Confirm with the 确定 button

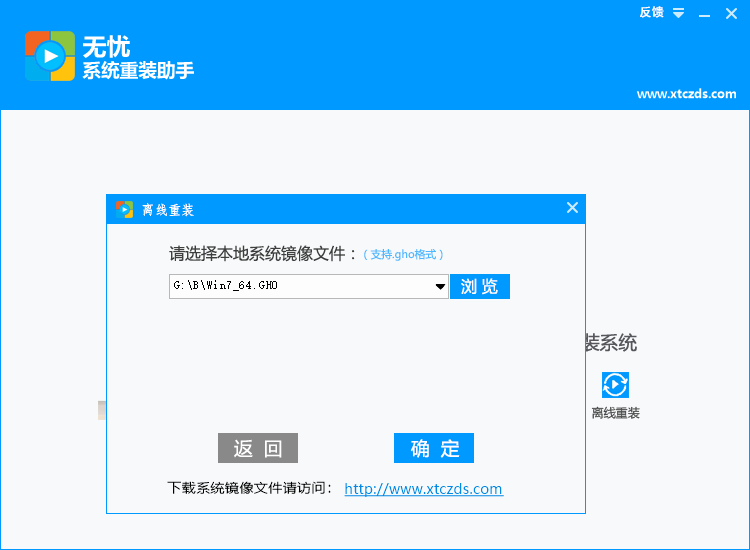pyautogui.click(x=434, y=448)
